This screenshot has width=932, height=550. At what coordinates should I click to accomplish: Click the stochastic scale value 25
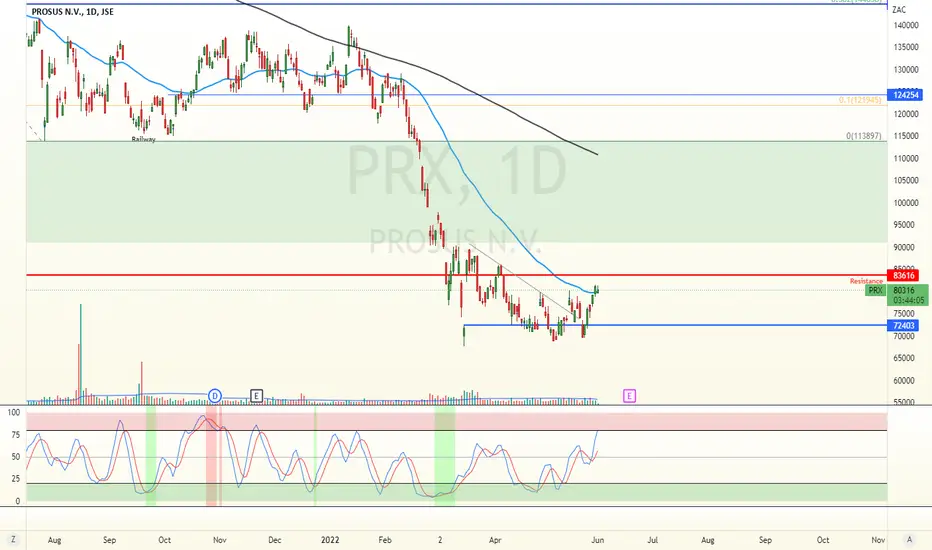(14, 479)
